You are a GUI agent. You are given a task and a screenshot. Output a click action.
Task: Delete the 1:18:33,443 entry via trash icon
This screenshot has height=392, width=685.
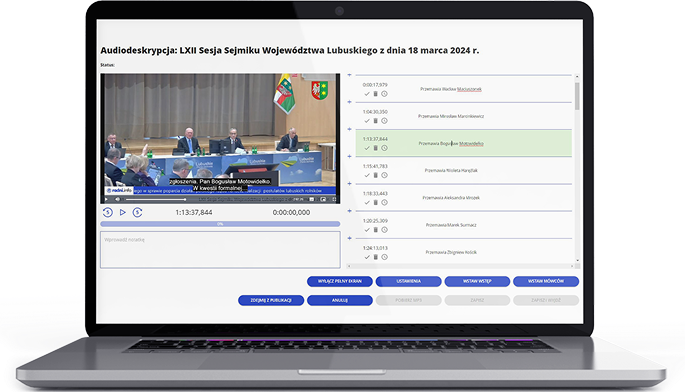coord(375,203)
